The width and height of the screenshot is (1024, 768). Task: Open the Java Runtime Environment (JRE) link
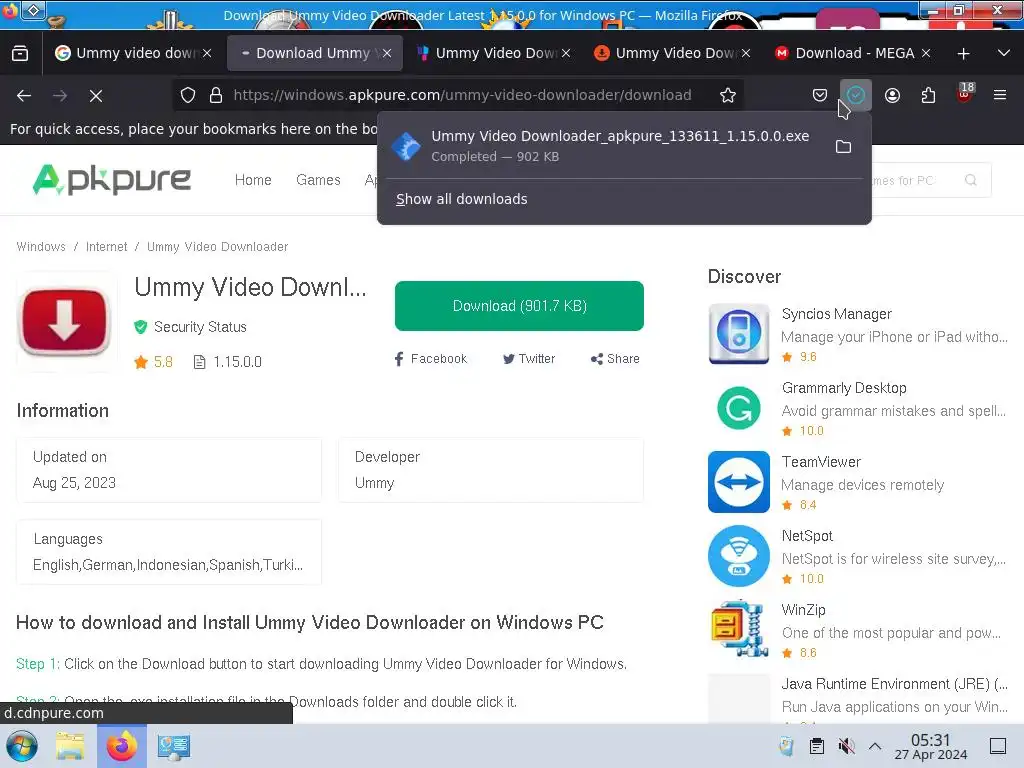click(895, 684)
